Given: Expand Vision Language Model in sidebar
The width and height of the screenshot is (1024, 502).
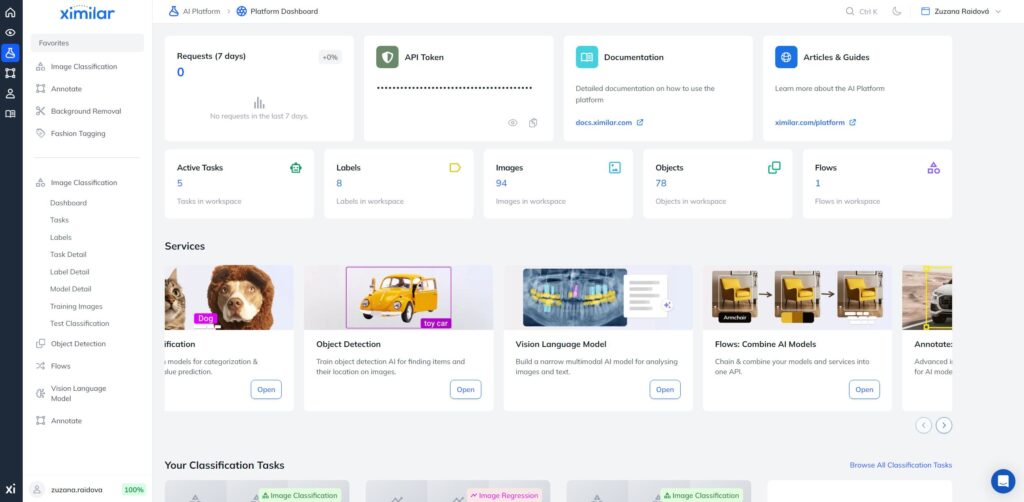Looking at the screenshot, I should coord(78,393).
